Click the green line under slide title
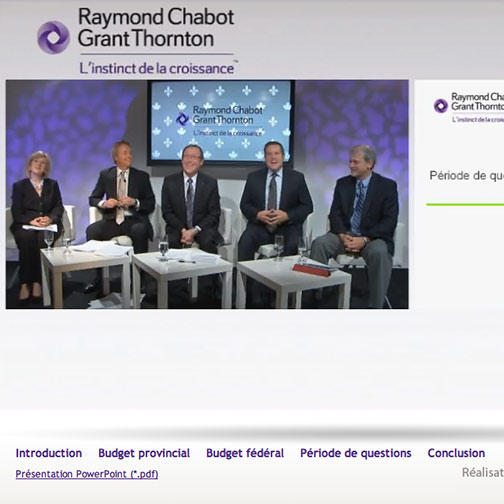The height and width of the screenshot is (504, 504). 465,204
